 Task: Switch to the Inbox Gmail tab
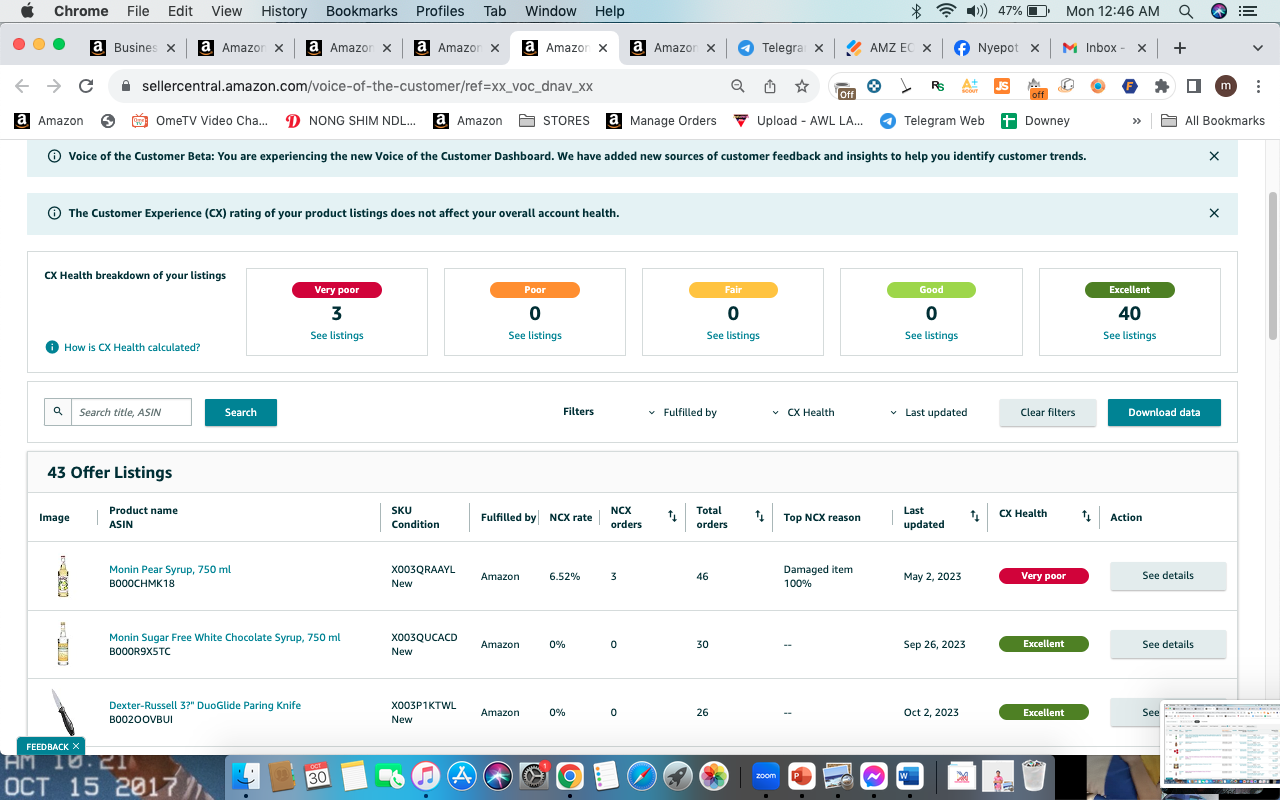(1102, 48)
